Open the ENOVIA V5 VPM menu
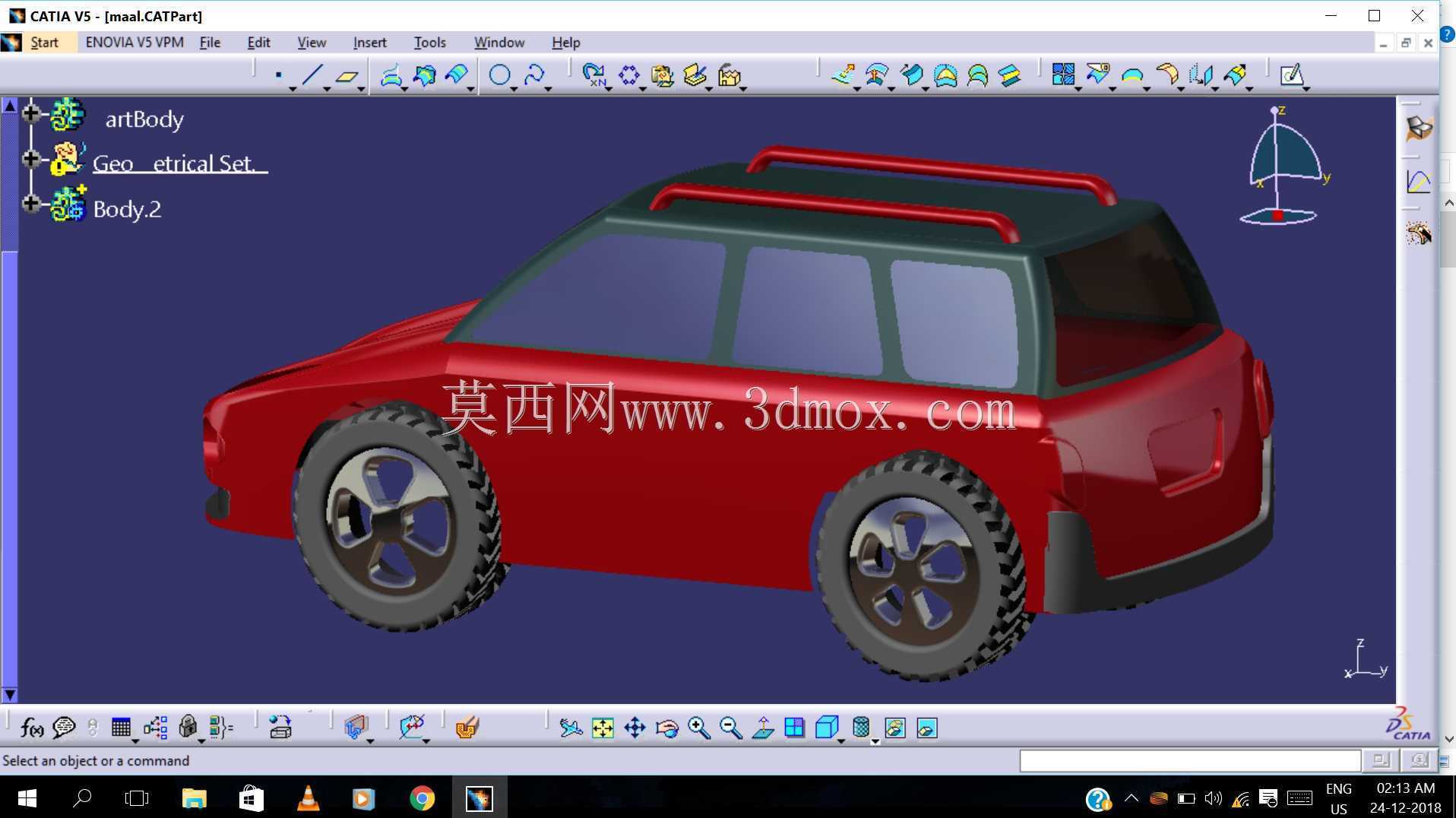Screen dimensions: 1456x818 point(135,43)
